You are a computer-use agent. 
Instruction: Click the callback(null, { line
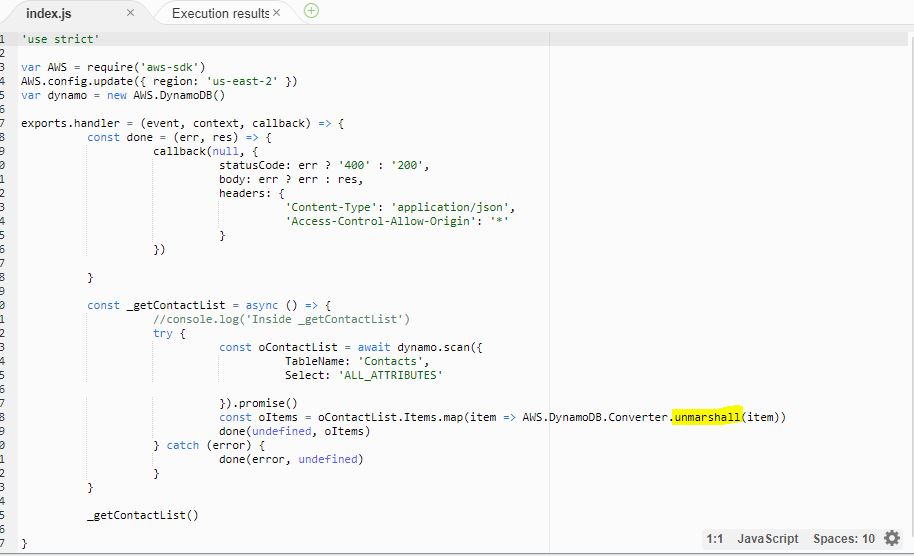pyautogui.click(x=206, y=151)
